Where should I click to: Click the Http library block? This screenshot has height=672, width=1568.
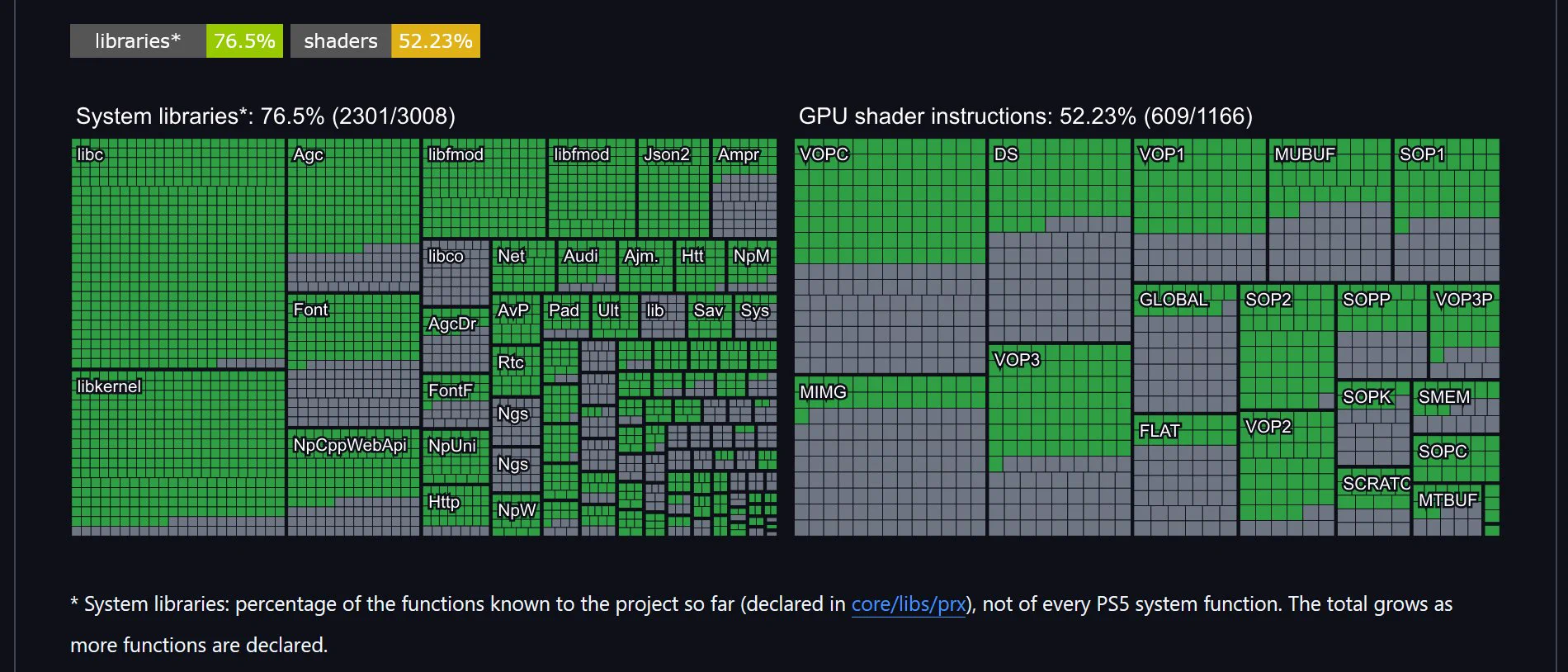[x=456, y=511]
